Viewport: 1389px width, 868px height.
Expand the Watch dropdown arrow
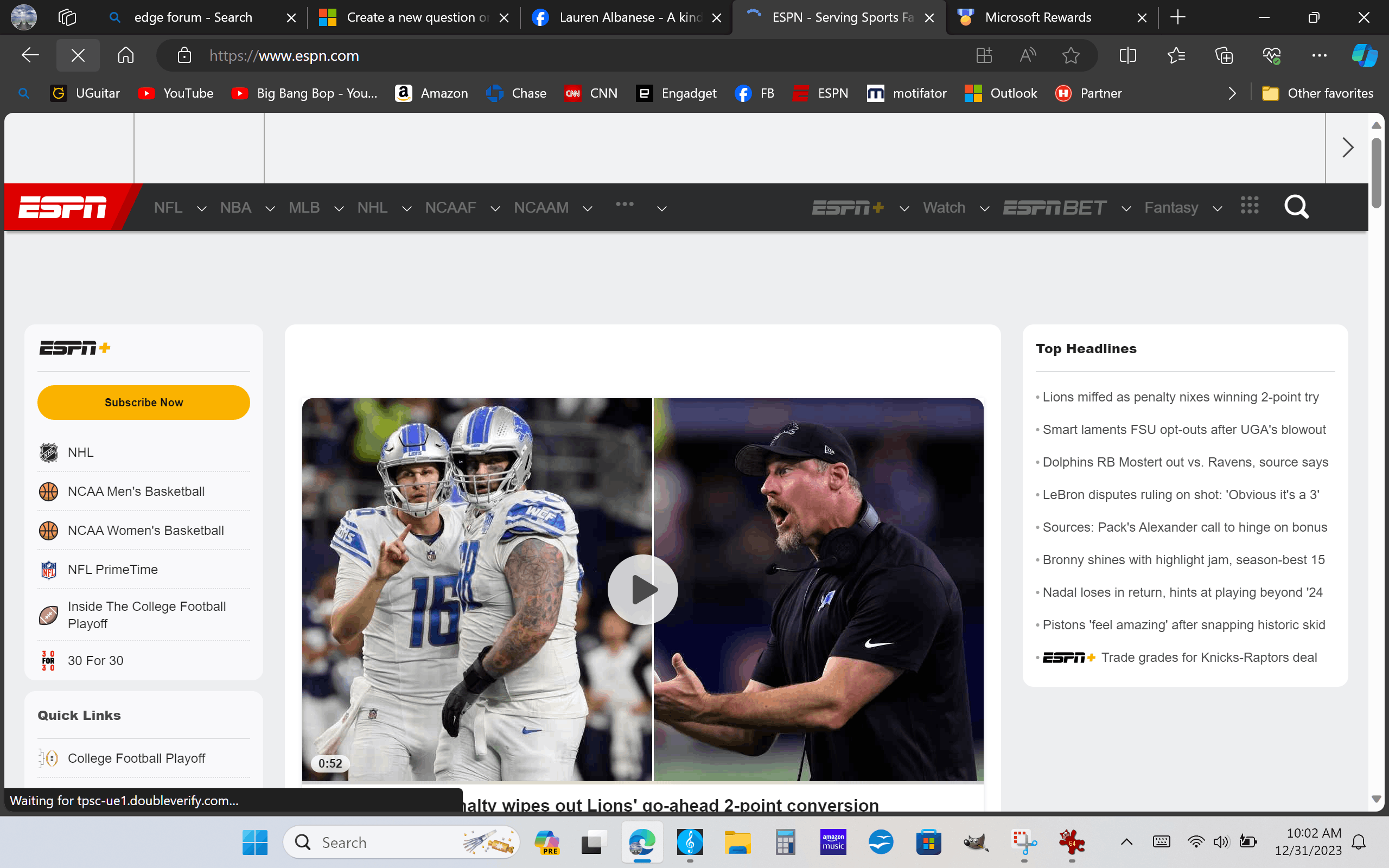point(984,209)
